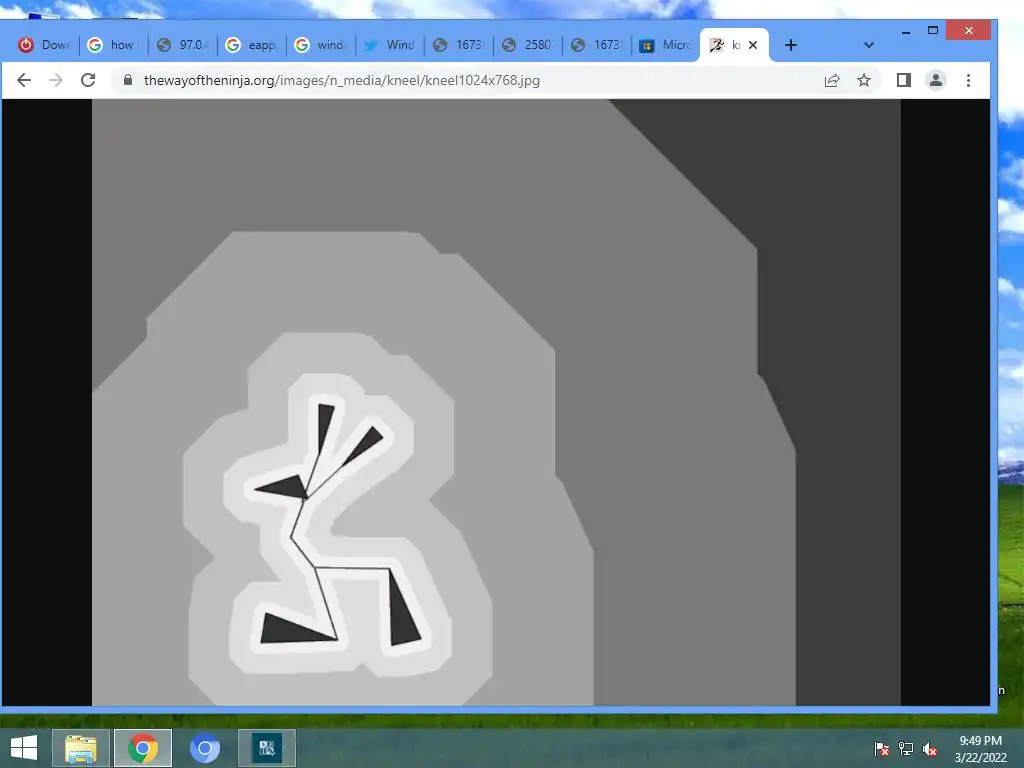Screen dimensions: 1024x768
Task: Open a new tab with the plus button
Action: click(791, 45)
